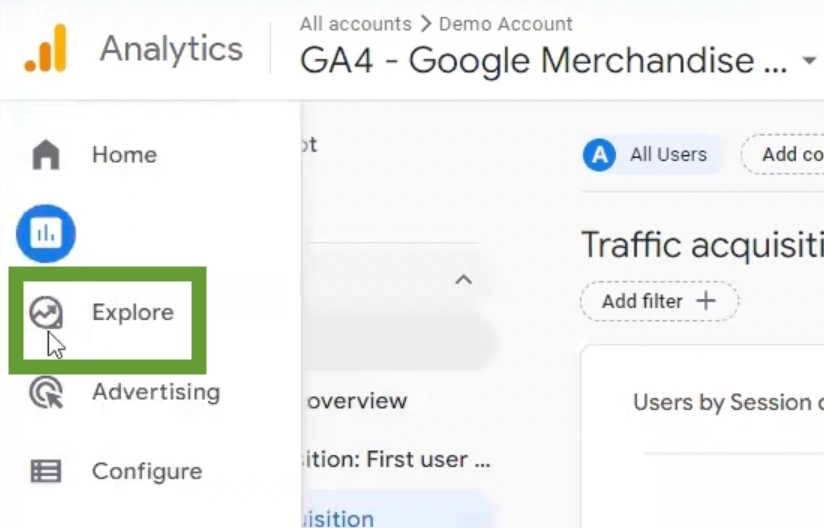824x528 pixels.
Task: Click the Advertising target icon
Action: coord(46,392)
